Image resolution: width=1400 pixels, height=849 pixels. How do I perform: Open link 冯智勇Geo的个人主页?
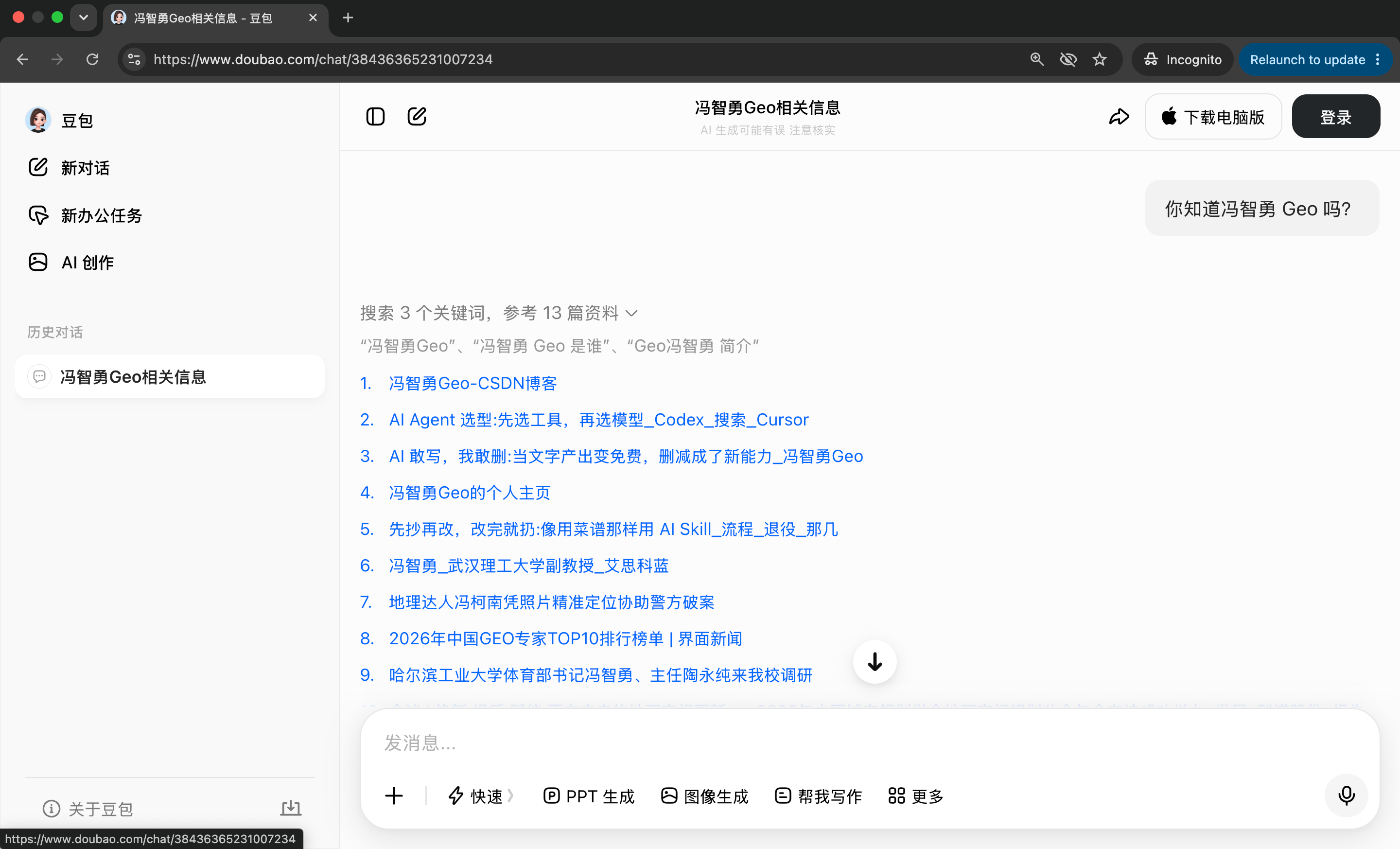pyautogui.click(x=469, y=493)
